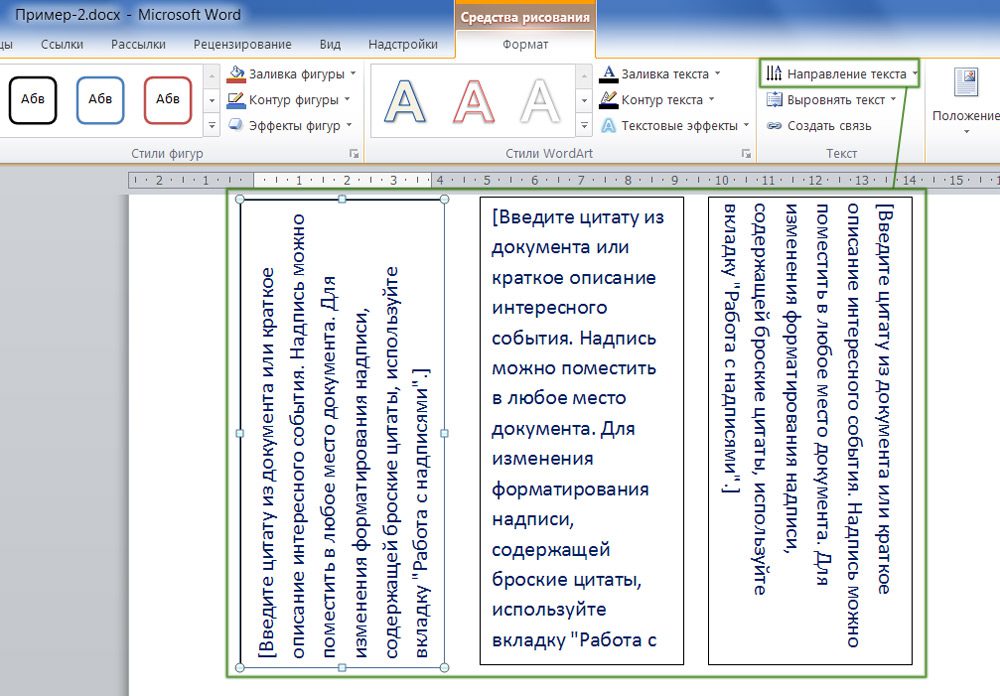Open the Вид ribbon tab
The width and height of the screenshot is (1000, 696).
pos(330,45)
